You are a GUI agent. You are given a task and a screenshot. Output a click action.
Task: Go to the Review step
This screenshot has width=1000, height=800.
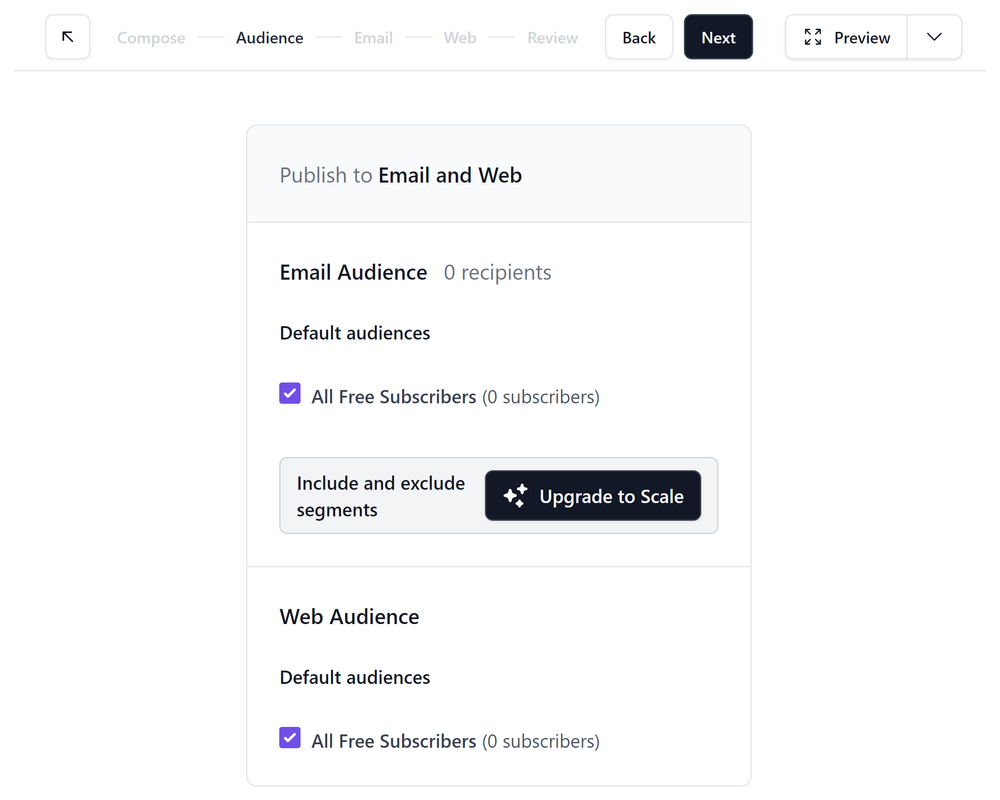(x=552, y=38)
